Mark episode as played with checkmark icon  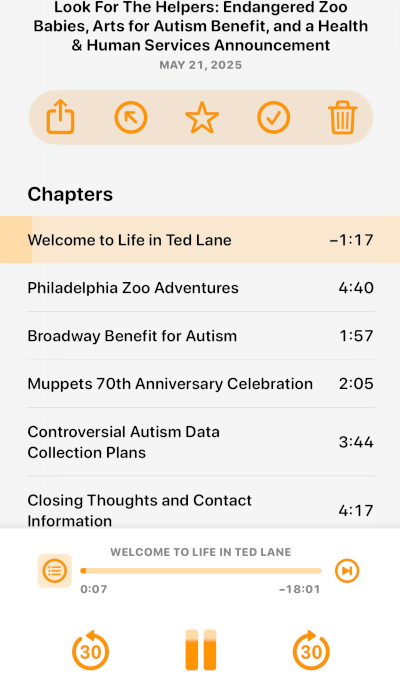click(x=273, y=117)
